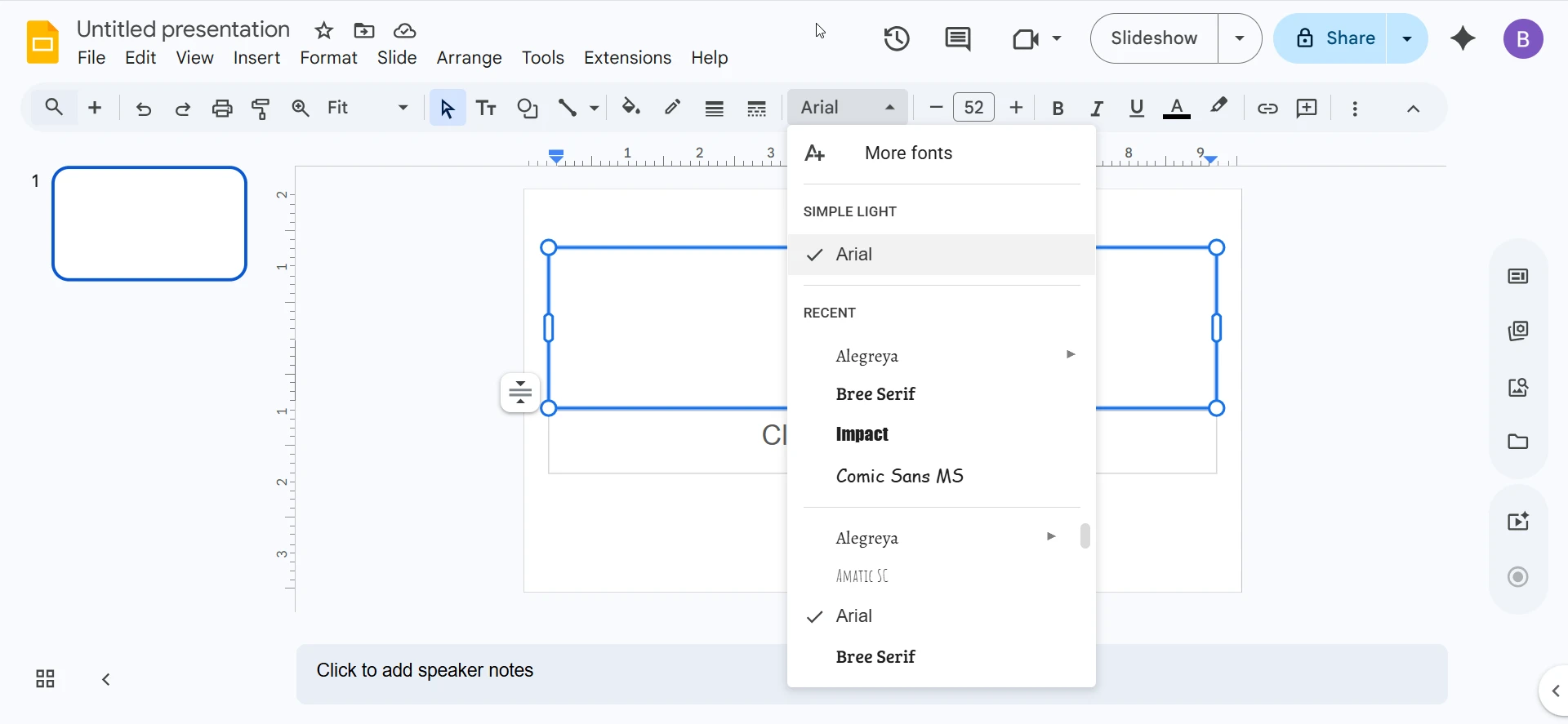The width and height of the screenshot is (1568, 724).
Task: Click More fonts option
Action: (x=908, y=153)
